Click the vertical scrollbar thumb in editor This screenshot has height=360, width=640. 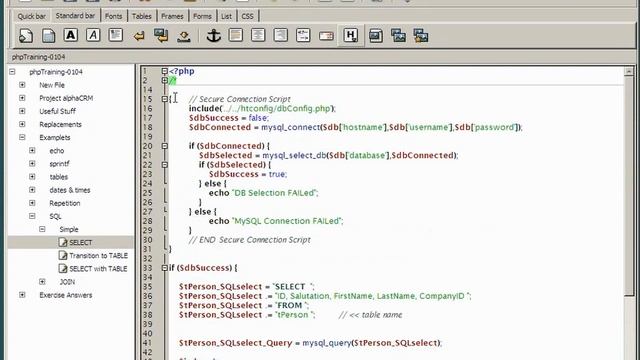tap(629, 185)
